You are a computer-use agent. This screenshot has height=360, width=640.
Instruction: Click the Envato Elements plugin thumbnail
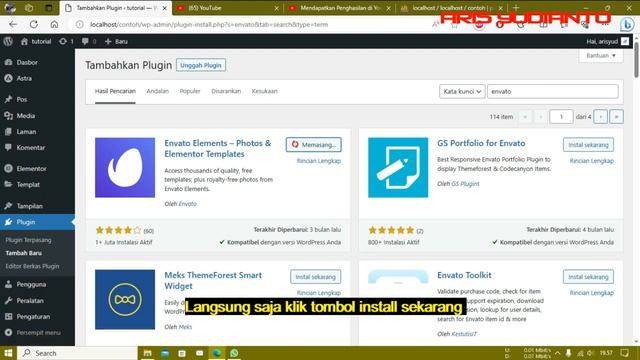(x=125, y=167)
